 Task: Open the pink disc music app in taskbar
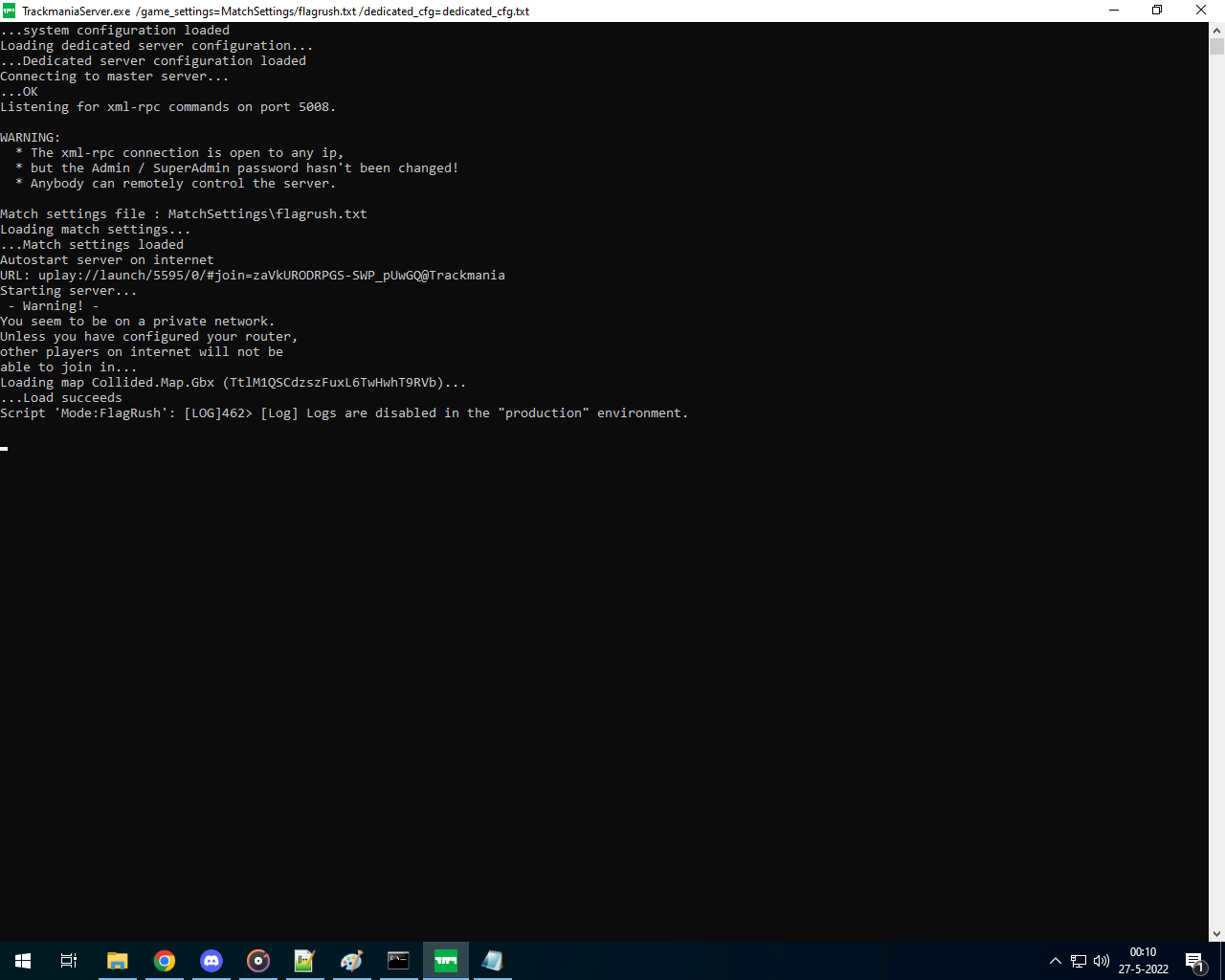(x=258, y=961)
